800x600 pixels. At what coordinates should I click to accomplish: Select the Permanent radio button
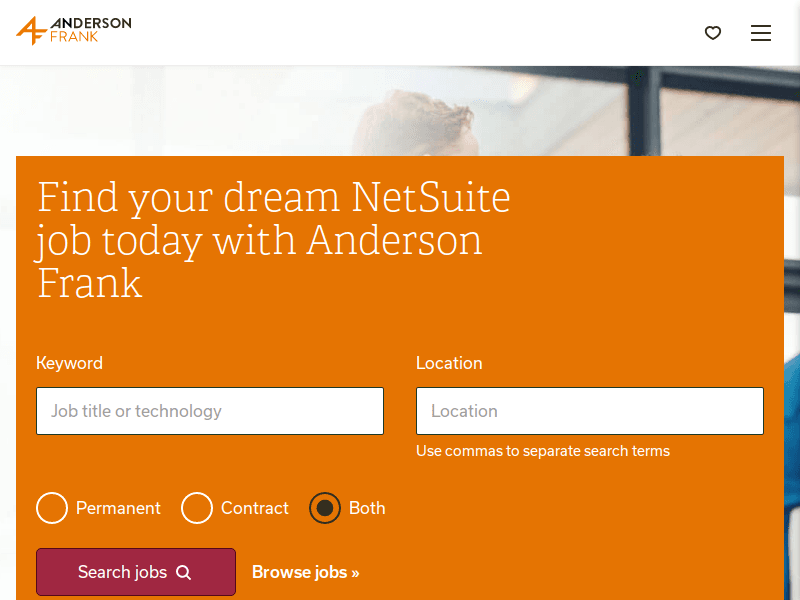point(52,508)
